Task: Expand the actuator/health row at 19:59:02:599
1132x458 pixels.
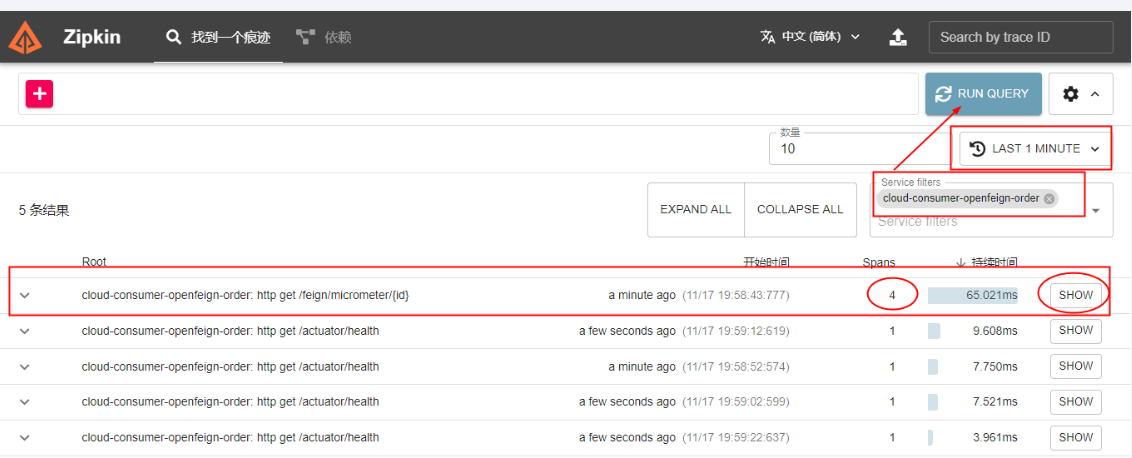Action: [x=25, y=402]
